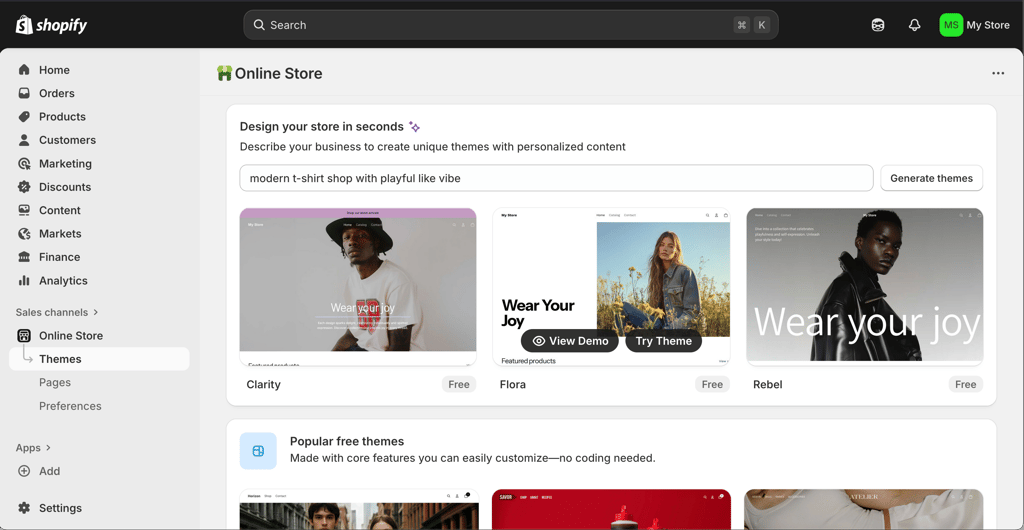Click the green store icon beside Online Store heading
This screenshot has height=530, width=1024.
coord(224,73)
